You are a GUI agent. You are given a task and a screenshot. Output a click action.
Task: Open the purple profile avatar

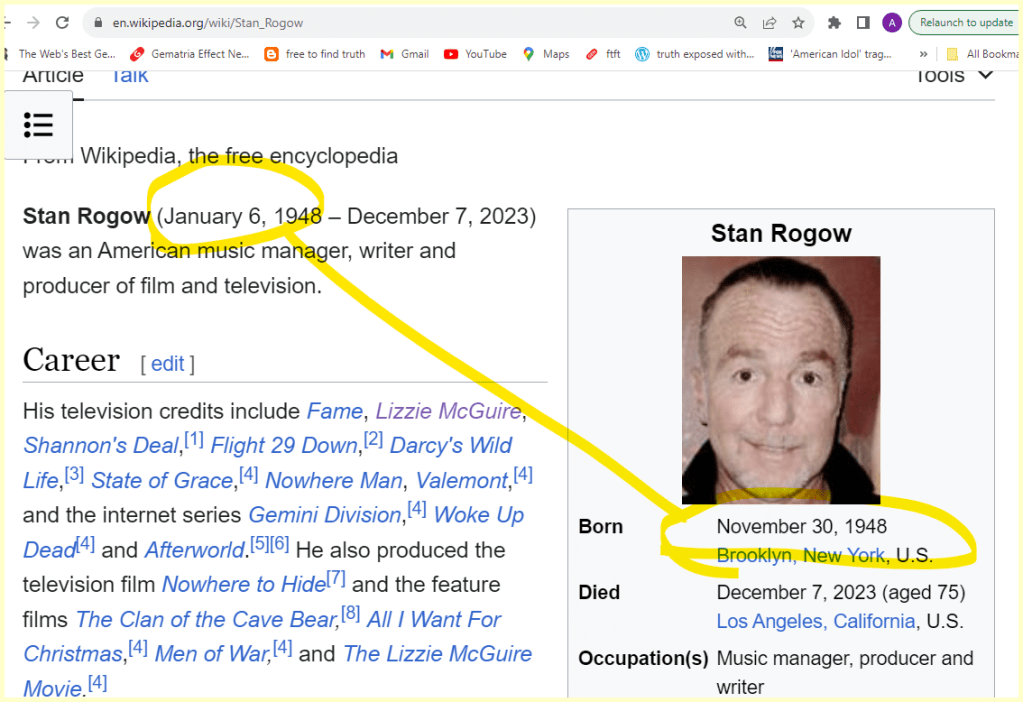[x=892, y=22]
